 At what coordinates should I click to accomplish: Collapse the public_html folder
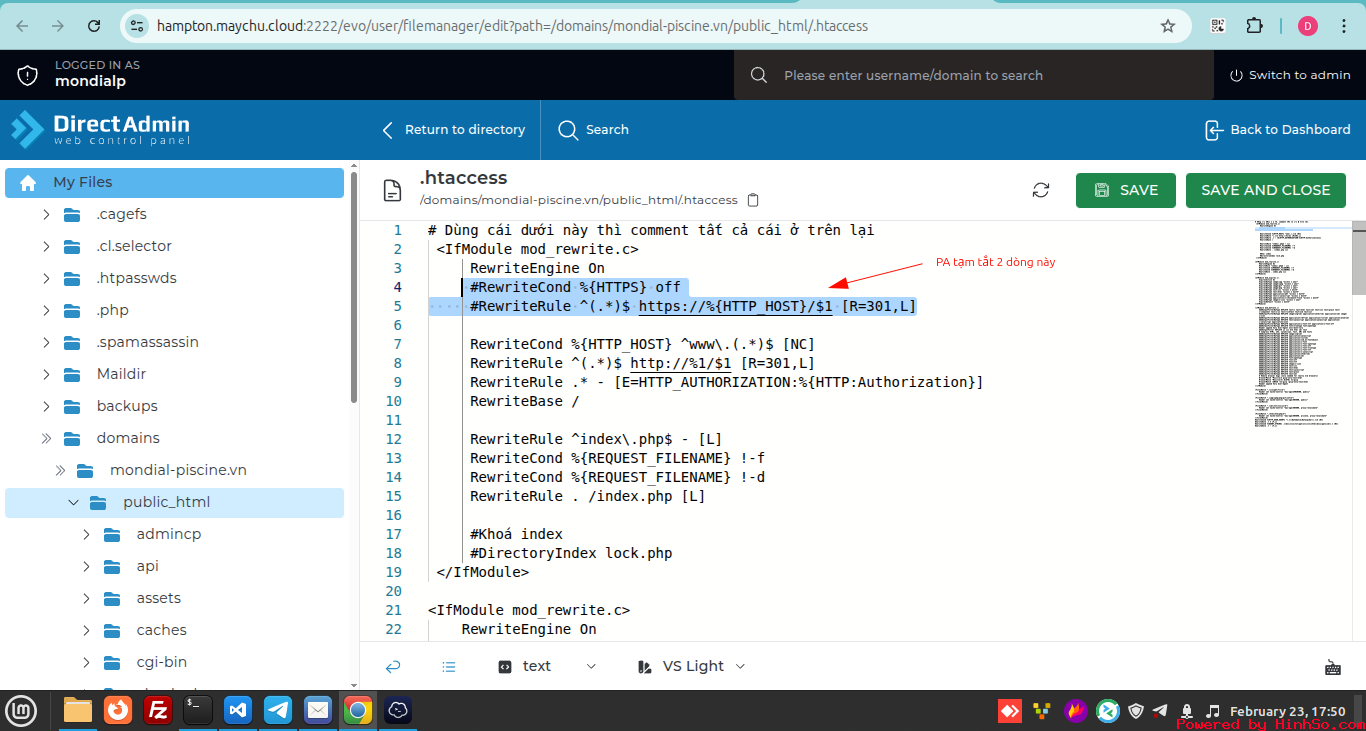point(73,502)
